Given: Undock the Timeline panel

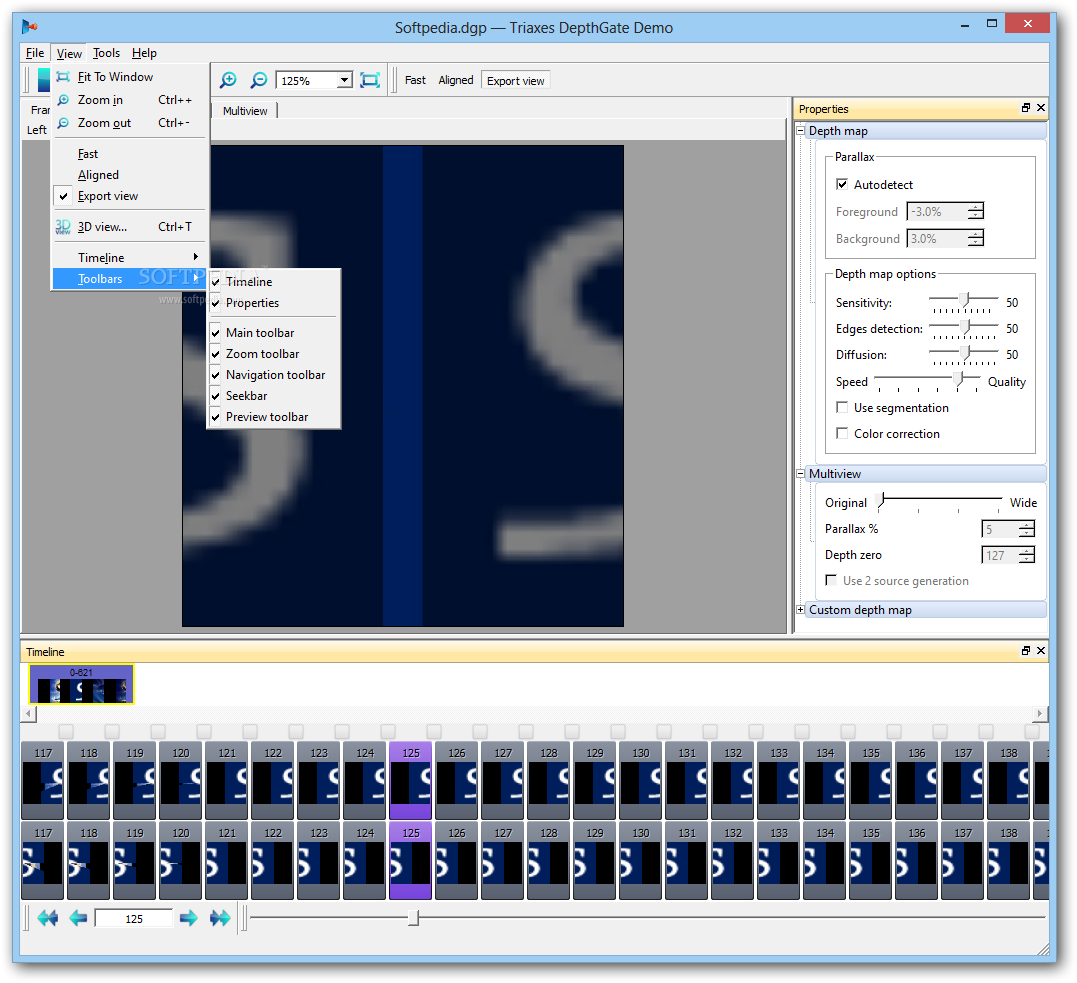Looking at the screenshot, I should (x=1025, y=651).
